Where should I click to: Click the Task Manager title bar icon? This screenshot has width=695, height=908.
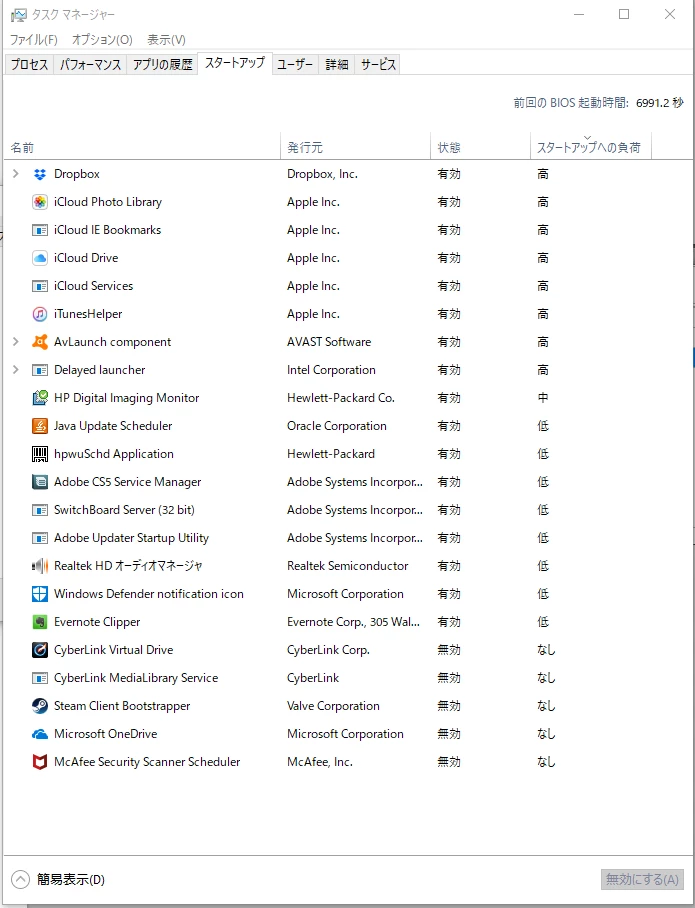click(19, 14)
